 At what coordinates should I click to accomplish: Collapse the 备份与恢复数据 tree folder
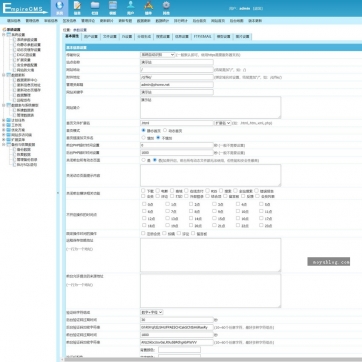click(4, 145)
